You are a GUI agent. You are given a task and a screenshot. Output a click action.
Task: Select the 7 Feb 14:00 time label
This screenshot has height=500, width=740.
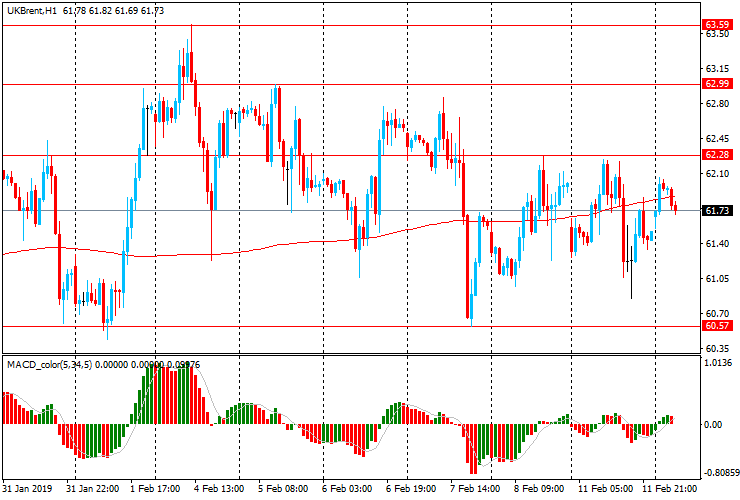475,489
